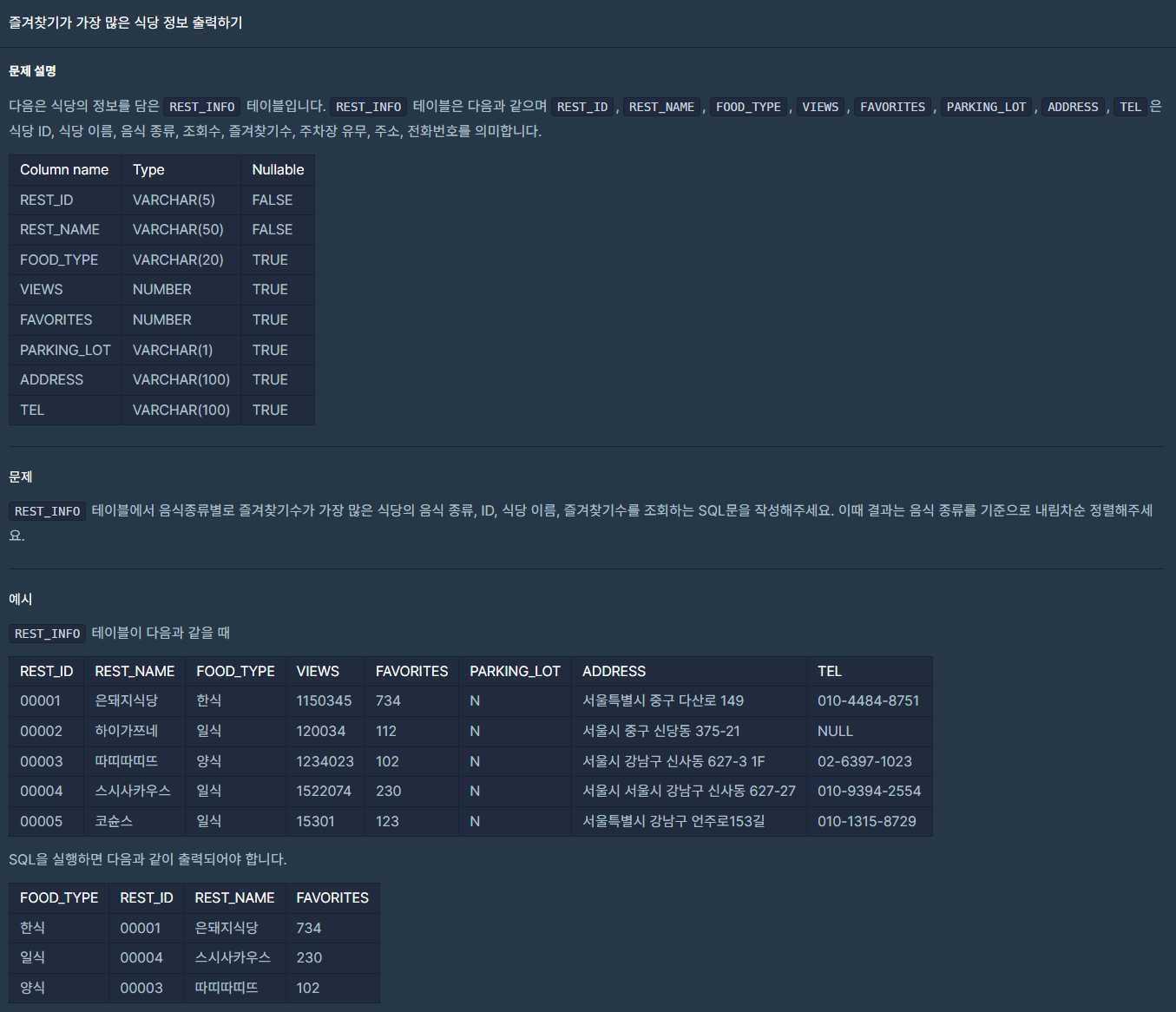The height and width of the screenshot is (1012, 1176).
Task: Click the "코슌스" restaurant name cell
Action: 114,822
